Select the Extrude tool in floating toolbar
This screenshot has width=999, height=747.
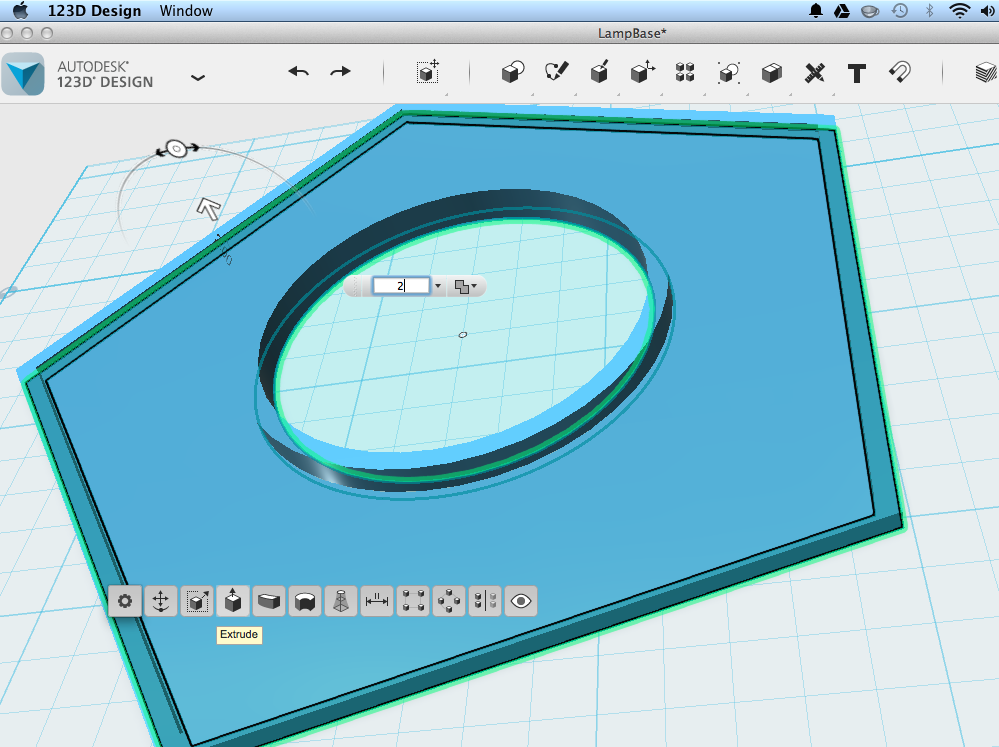click(233, 601)
